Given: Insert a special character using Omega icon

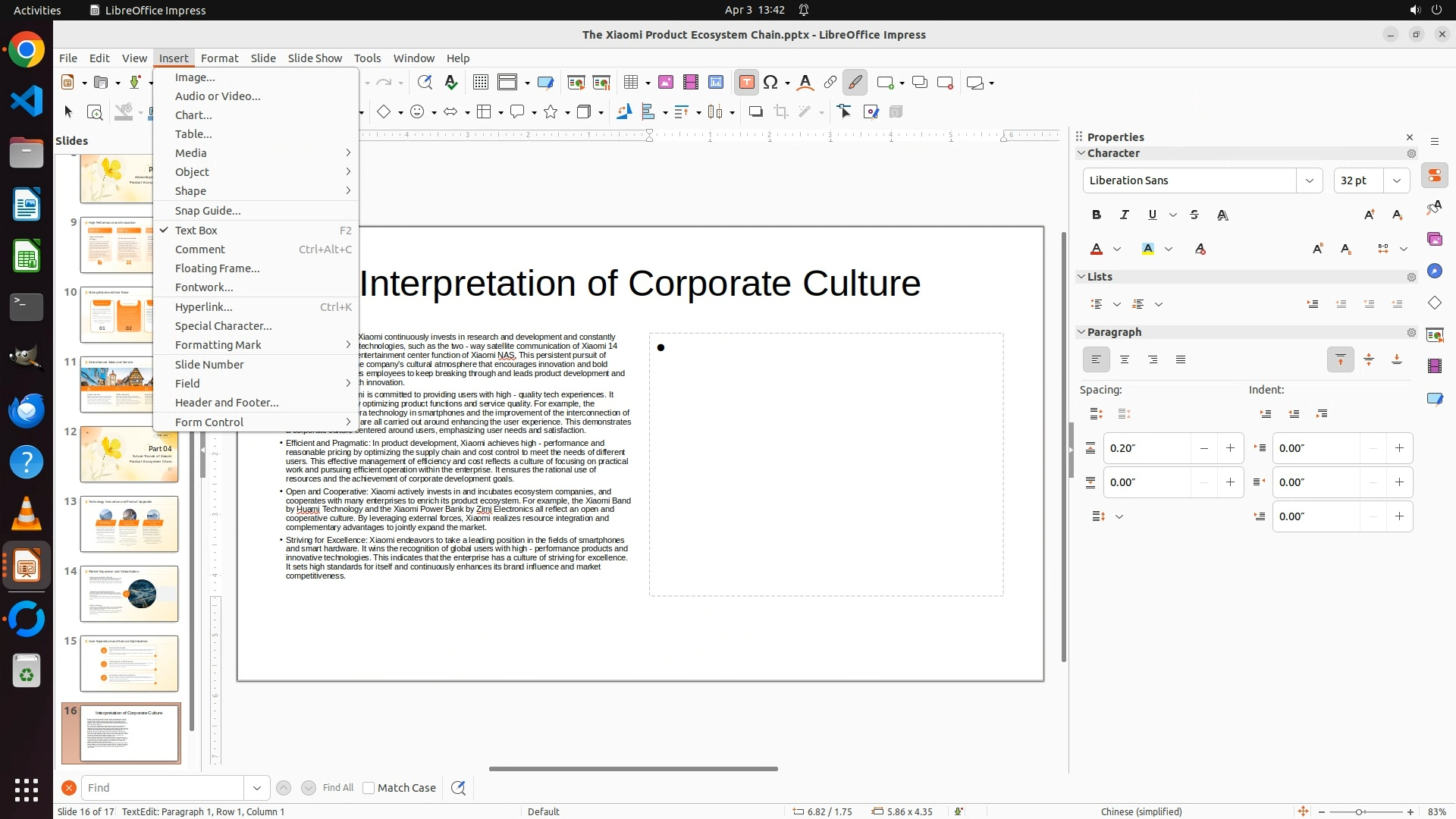Looking at the screenshot, I should click(771, 83).
